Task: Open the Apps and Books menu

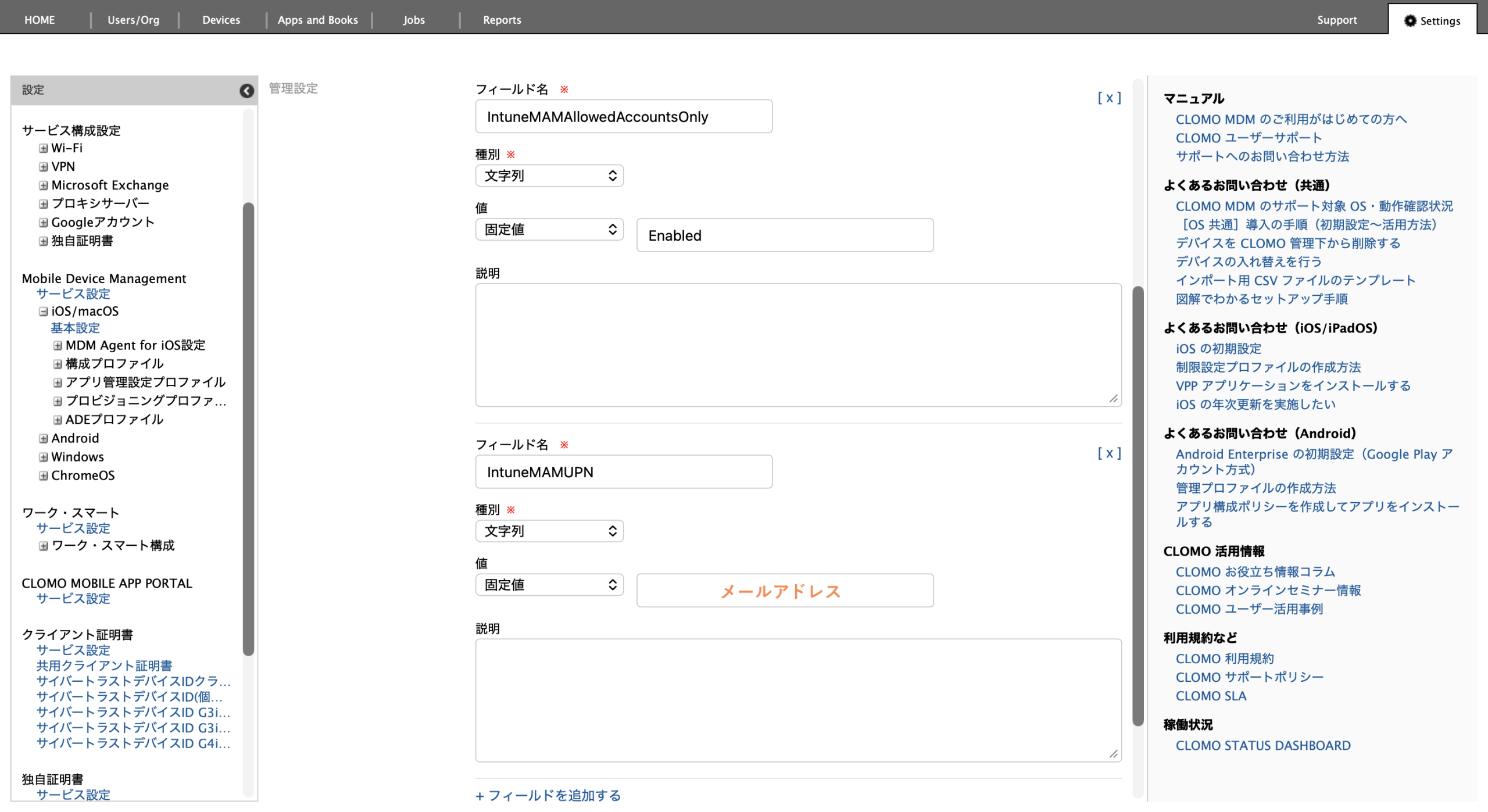Action: 317,20
